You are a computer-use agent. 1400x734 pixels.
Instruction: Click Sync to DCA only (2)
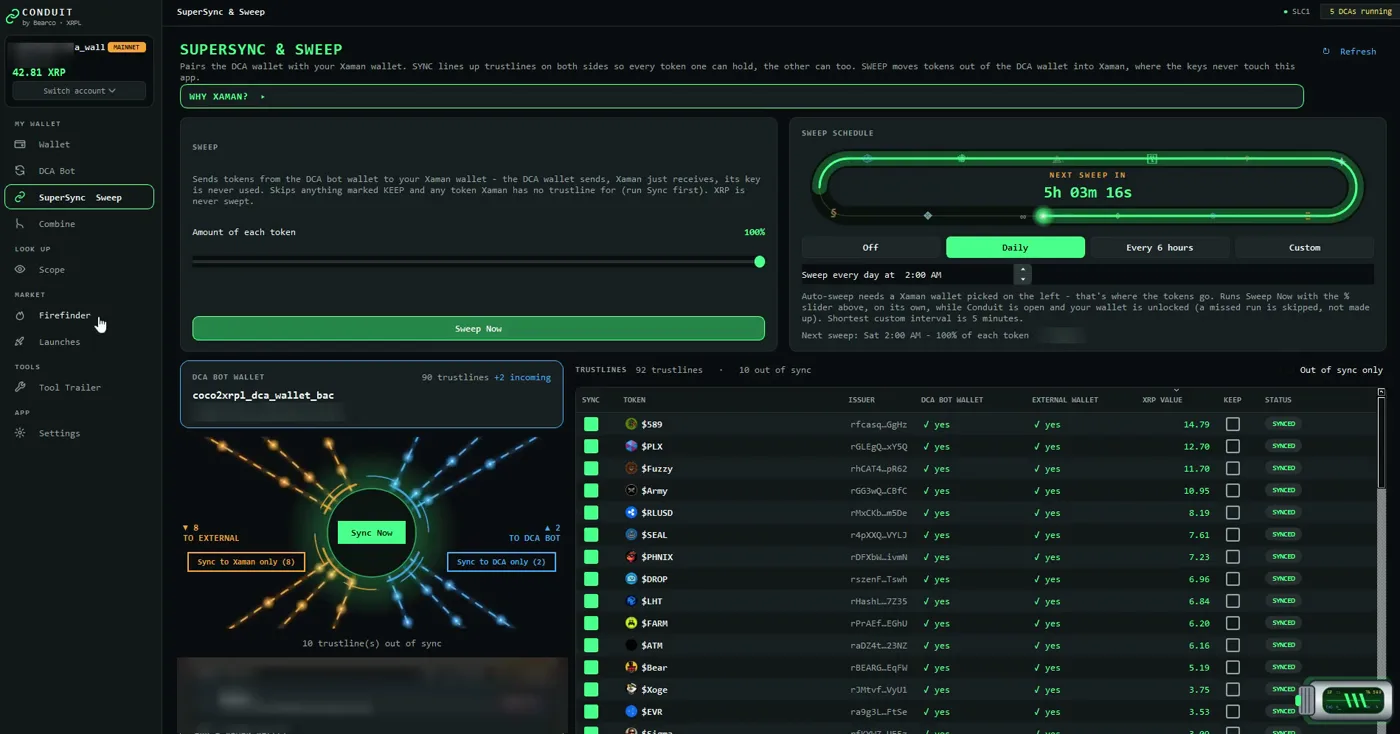(501, 562)
